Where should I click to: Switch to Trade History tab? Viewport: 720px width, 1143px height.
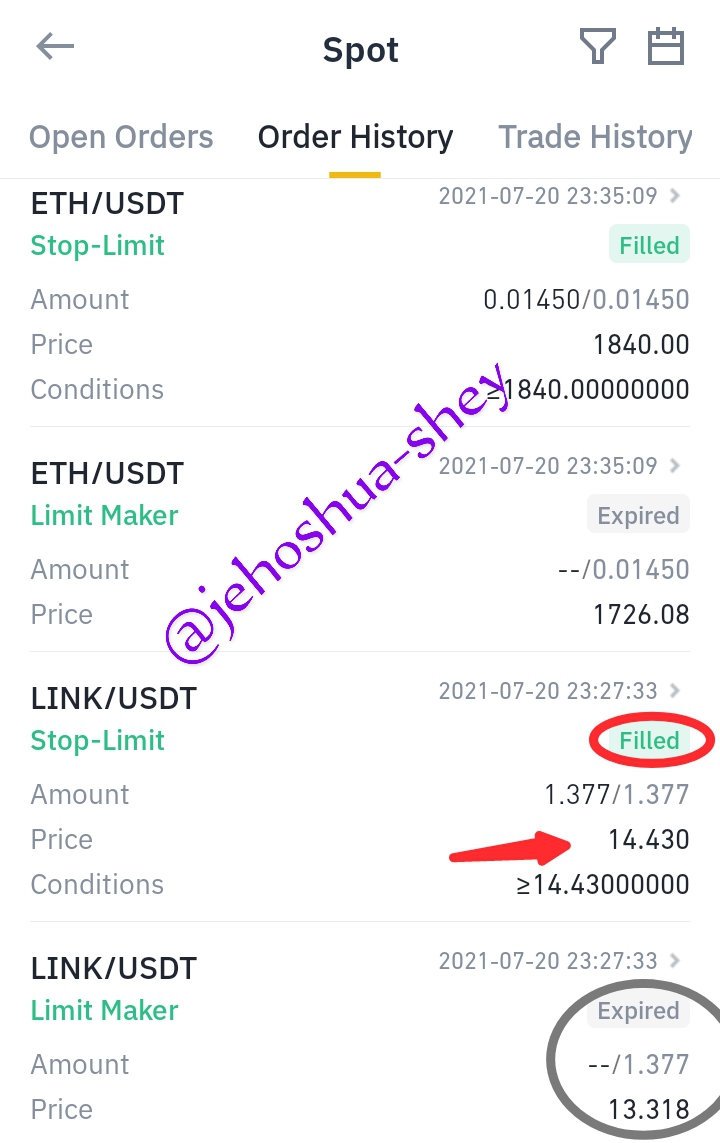click(x=595, y=137)
